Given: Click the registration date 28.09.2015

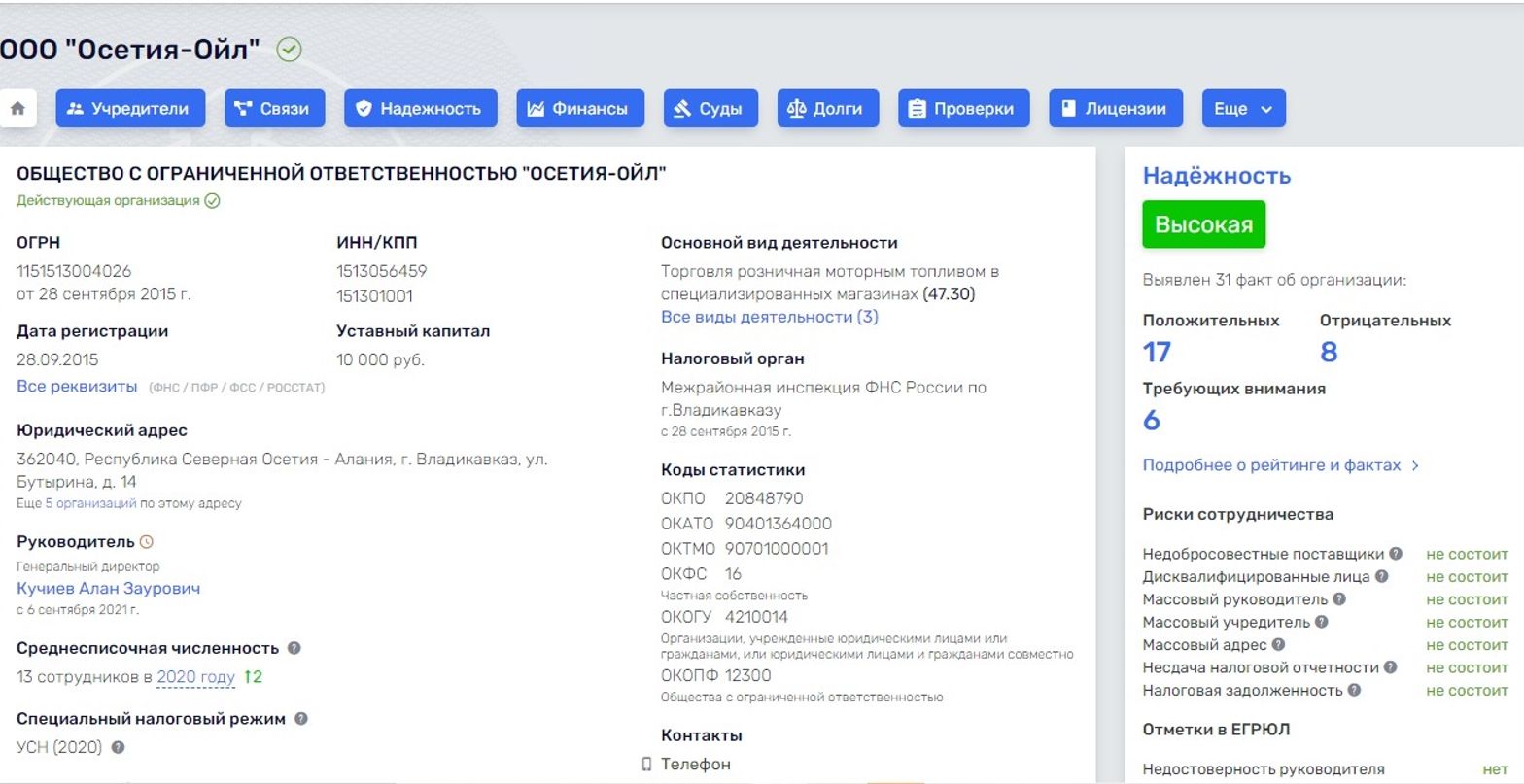Looking at the screenshot, I should (x=57, y=359).
